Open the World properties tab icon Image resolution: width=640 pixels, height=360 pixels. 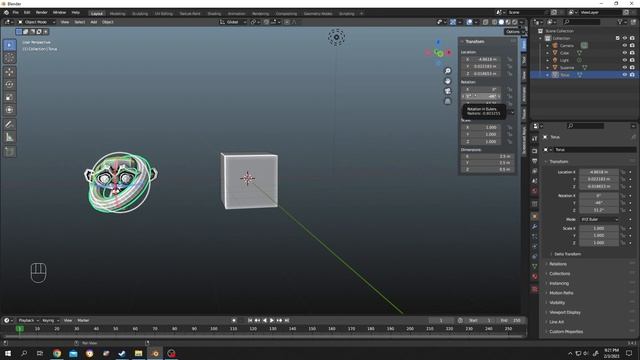[x=534, y=191]
